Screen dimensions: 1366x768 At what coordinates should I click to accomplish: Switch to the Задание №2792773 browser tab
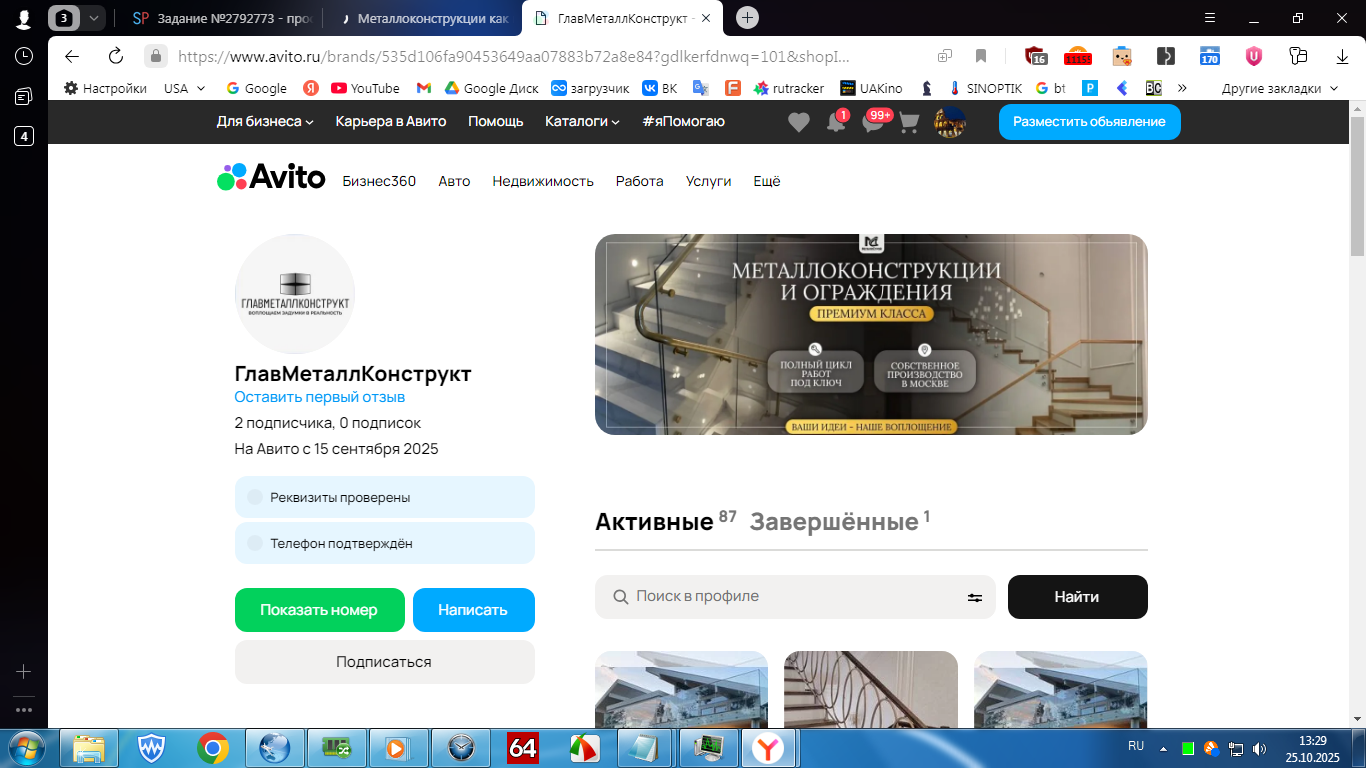pyautogui.click(x=224, y=17)
